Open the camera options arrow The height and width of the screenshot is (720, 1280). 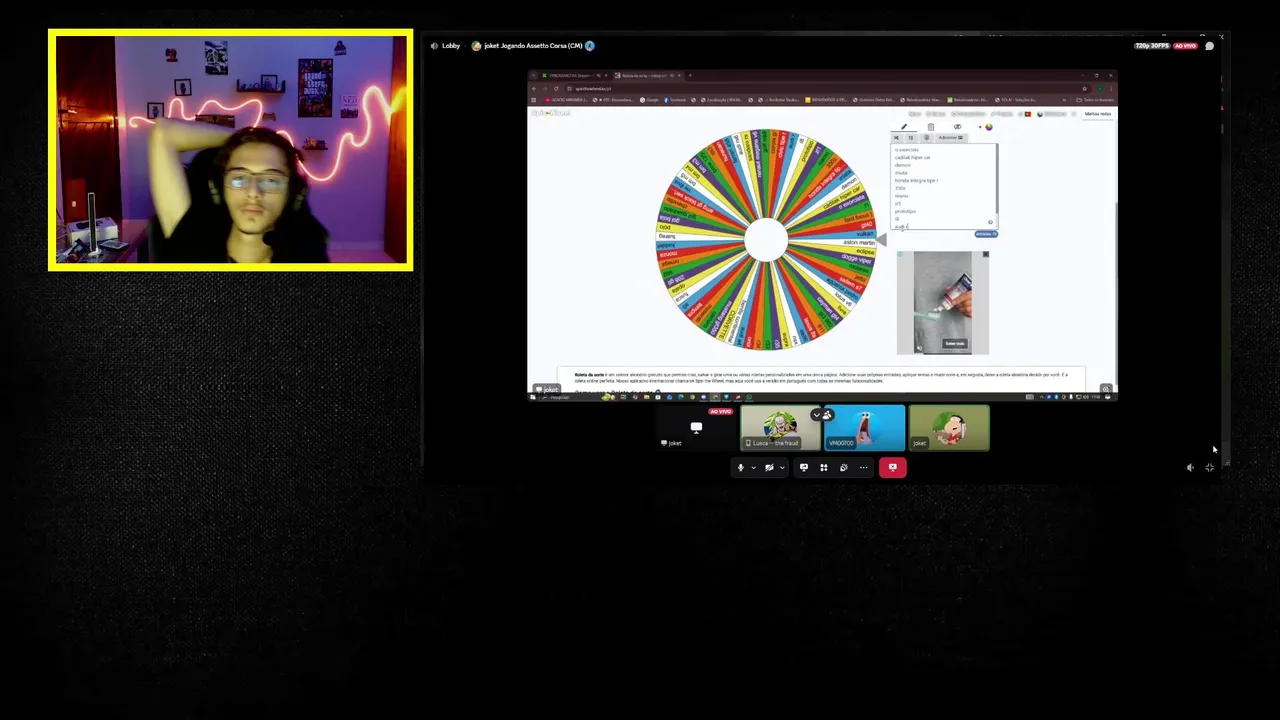coord(781,467)
